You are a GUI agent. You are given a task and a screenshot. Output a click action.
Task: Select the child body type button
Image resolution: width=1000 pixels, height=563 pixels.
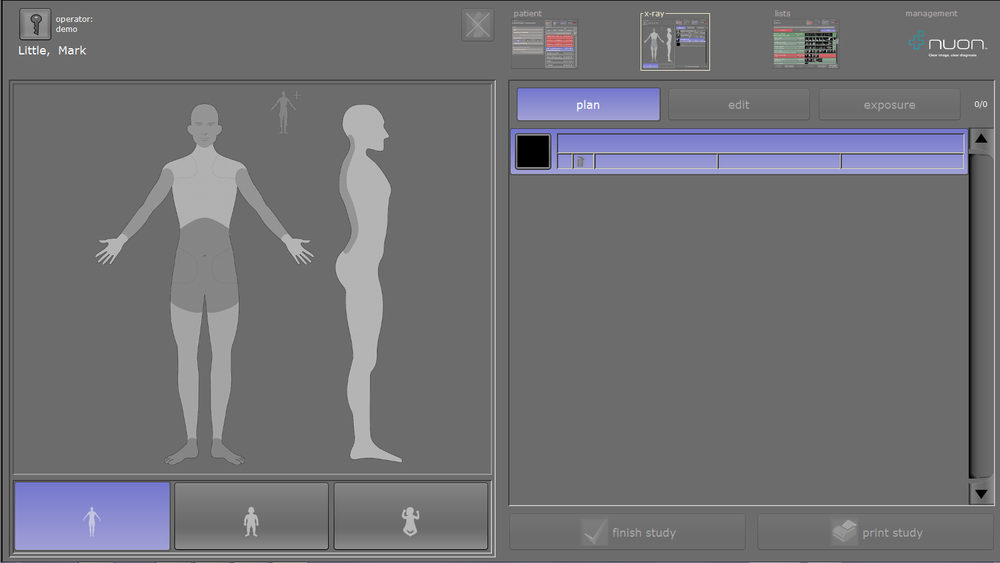coord(251,516)
